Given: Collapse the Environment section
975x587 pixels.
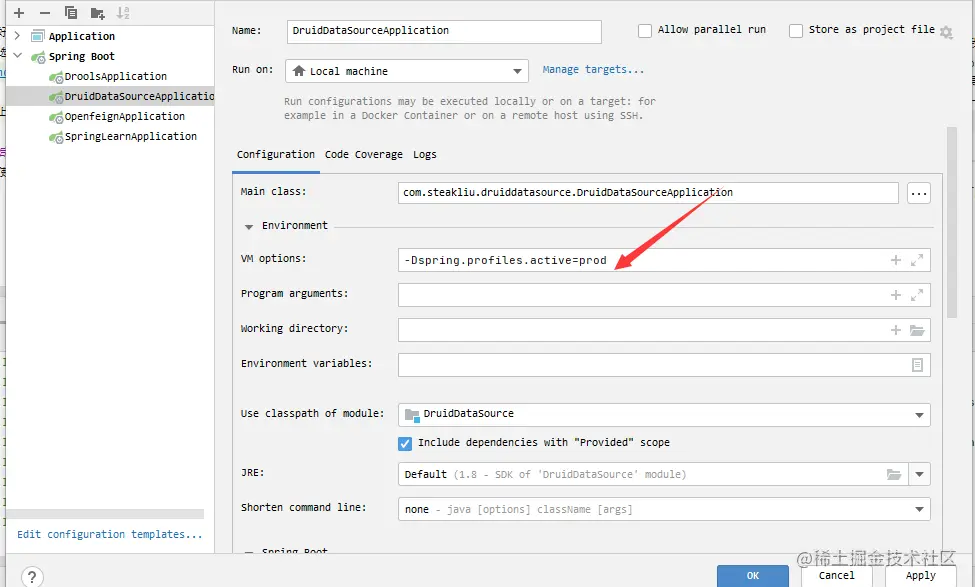Looking at the screenshot, I should [249, 226].
